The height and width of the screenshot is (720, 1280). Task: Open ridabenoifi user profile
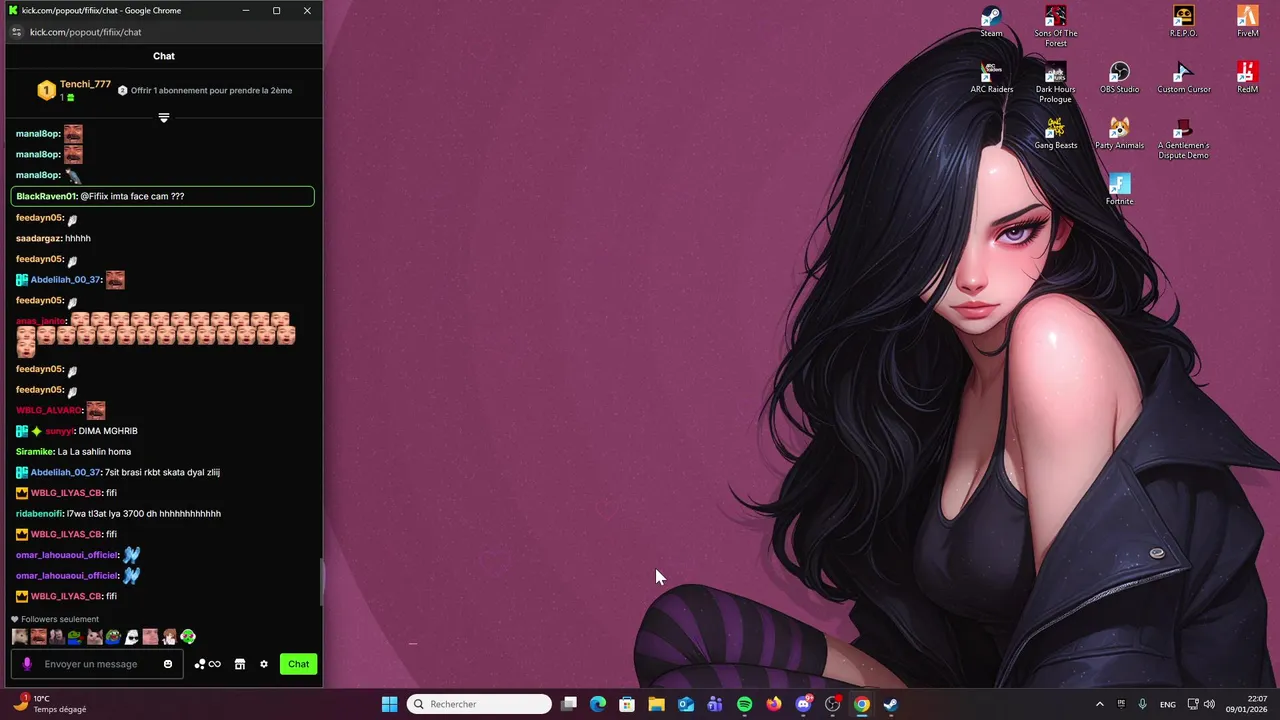[x=40, y=513]
